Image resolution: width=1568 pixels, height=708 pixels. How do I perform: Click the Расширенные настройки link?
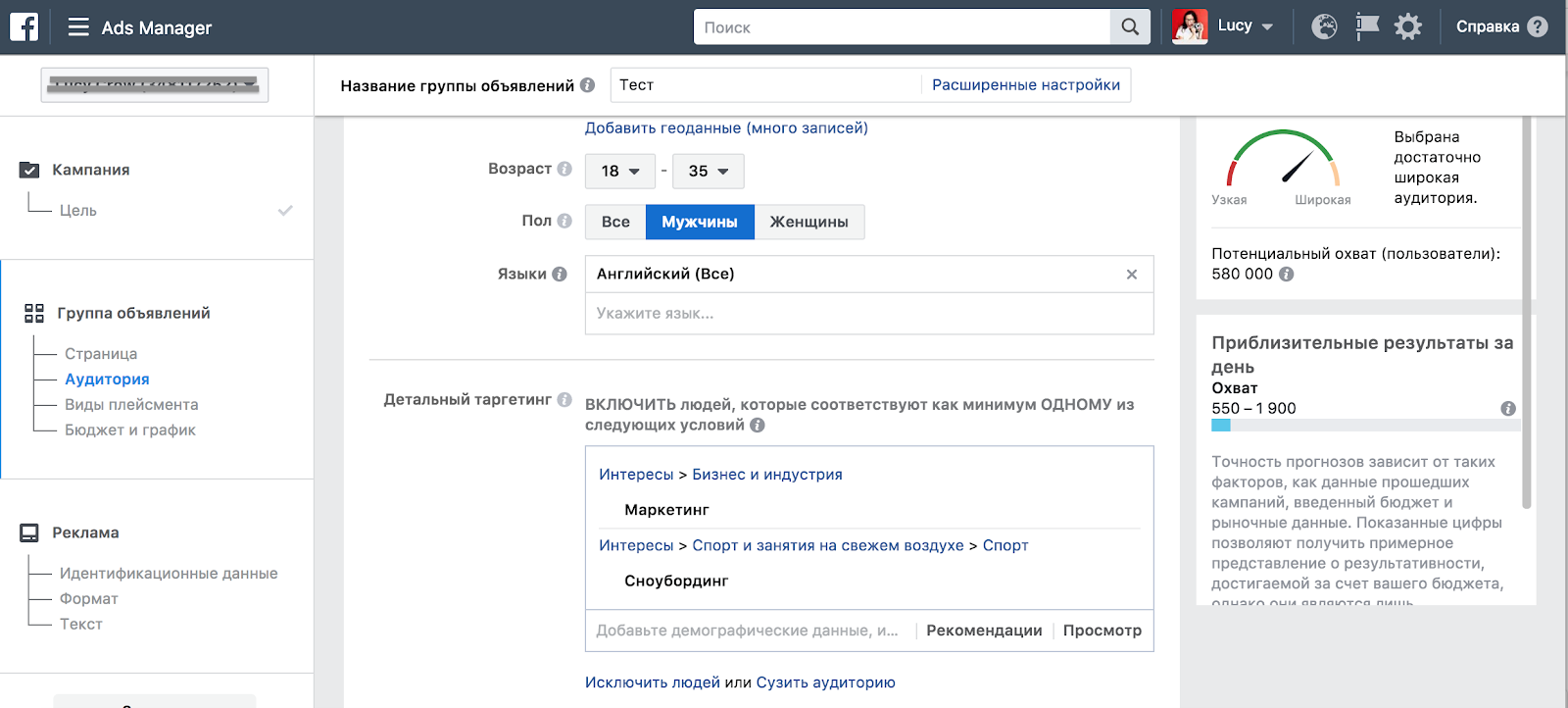[1026, 85]
